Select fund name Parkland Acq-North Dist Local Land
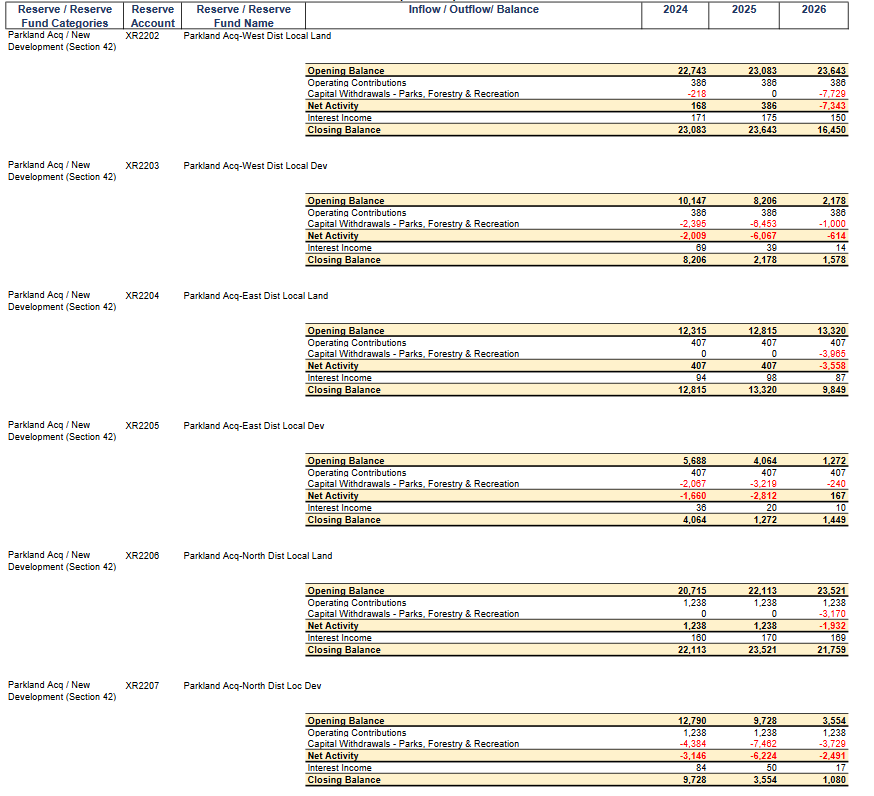Image resolution: width=874 pixels, height=796 pixels. (x=258, y=556)
